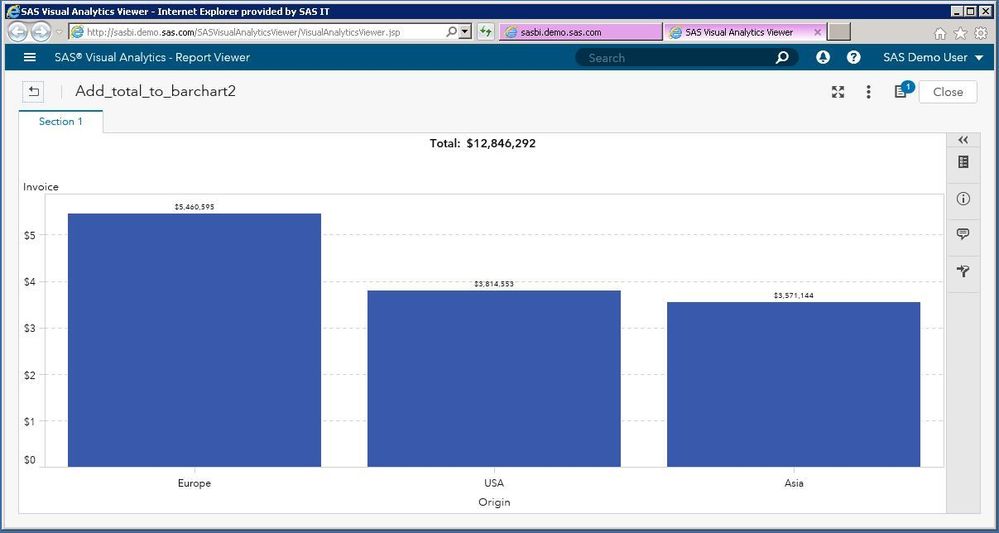The image size is (999, 533).
Task: Select the Section 1 tab
Action: point(61,122)
